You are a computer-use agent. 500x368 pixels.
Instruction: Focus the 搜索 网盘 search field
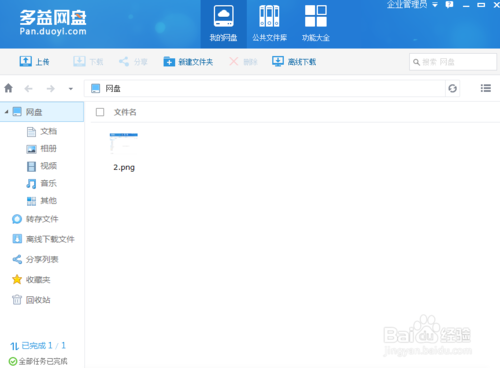(453, 62)
